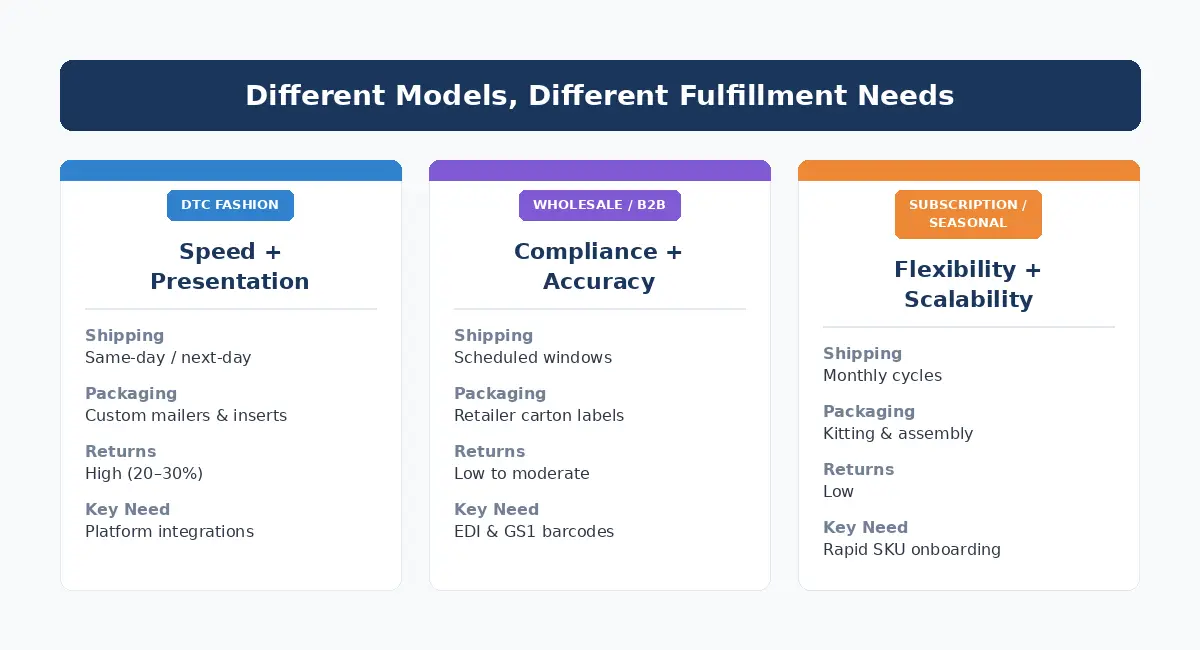1200x650 pixels.
Task: Select Custom mailers & inserts text
Action: (x=186, y=416)
